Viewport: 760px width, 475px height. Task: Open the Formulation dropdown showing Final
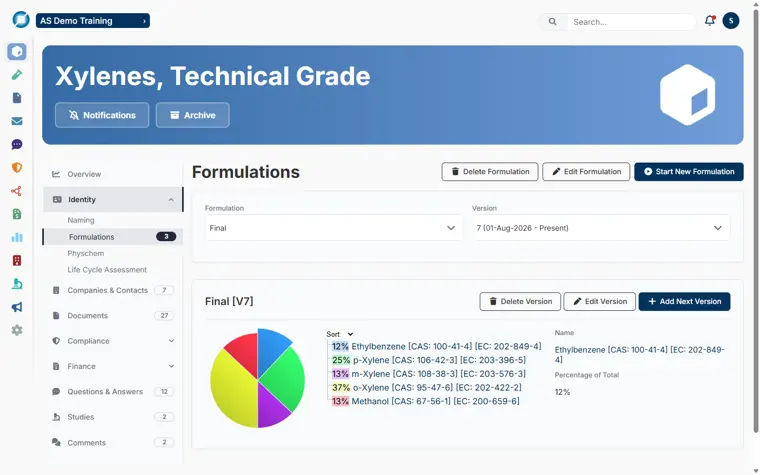pyautogui.click(x=333, y=228)
